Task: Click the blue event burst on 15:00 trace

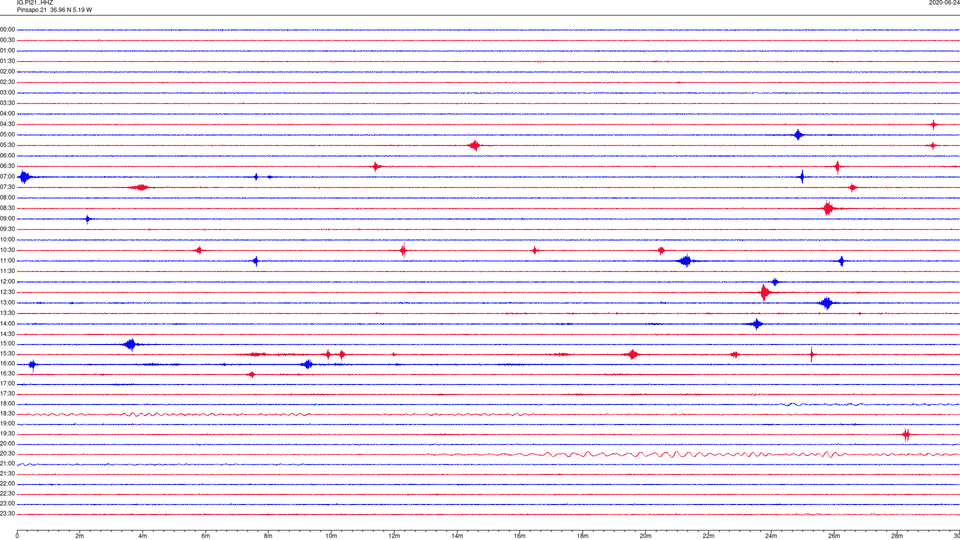Action: [x=130, y=345]
